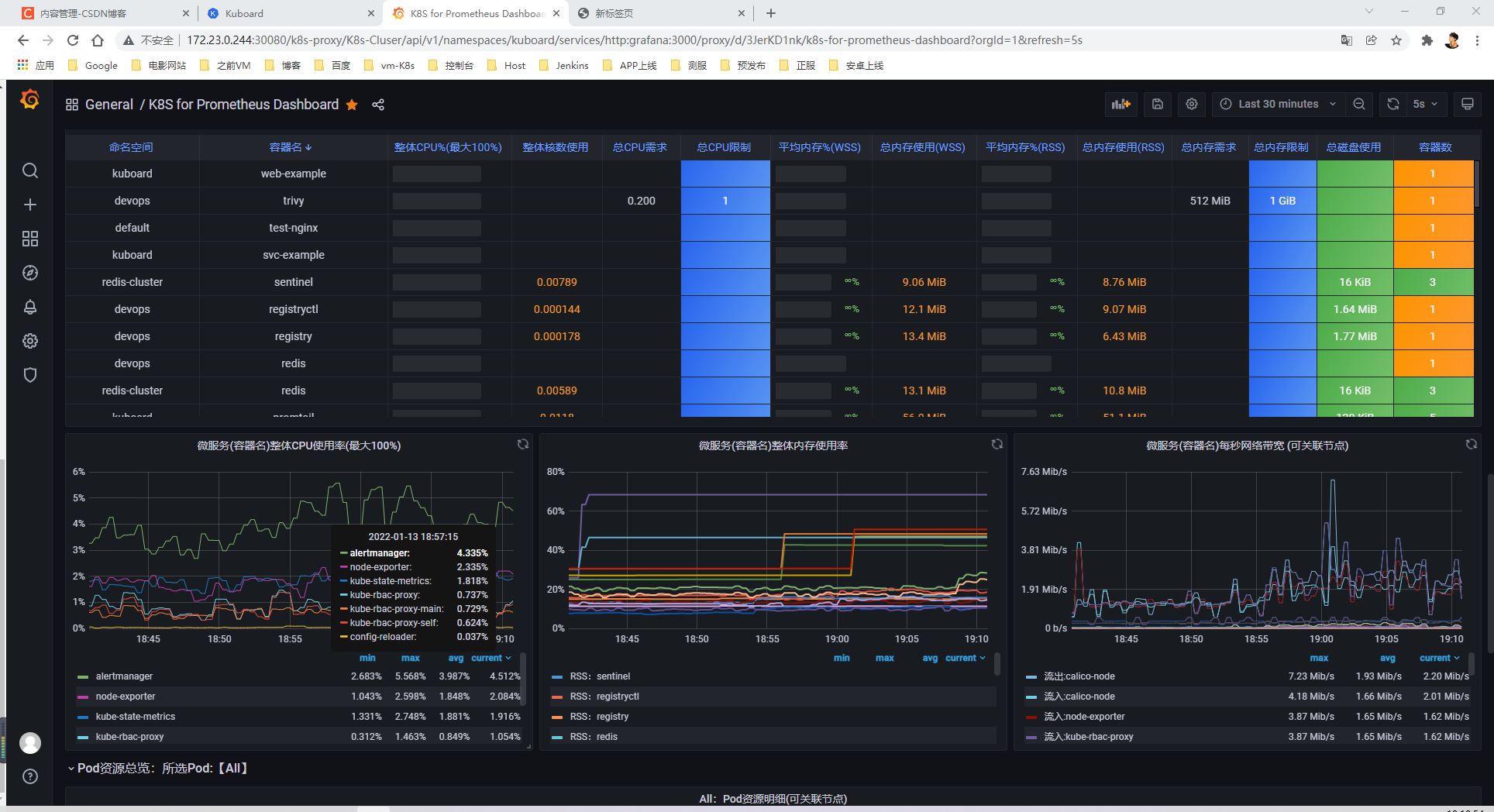
Task: Open the General folder breadcrumb
Action: [x=109, y=105]
